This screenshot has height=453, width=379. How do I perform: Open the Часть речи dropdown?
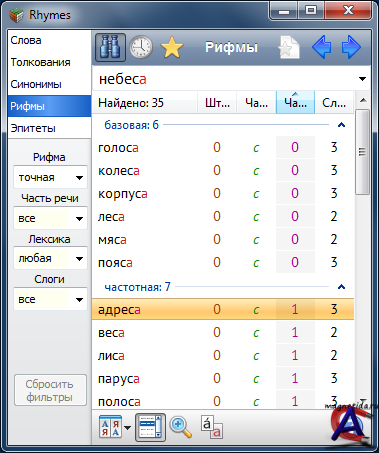click(x=50, y=218)
